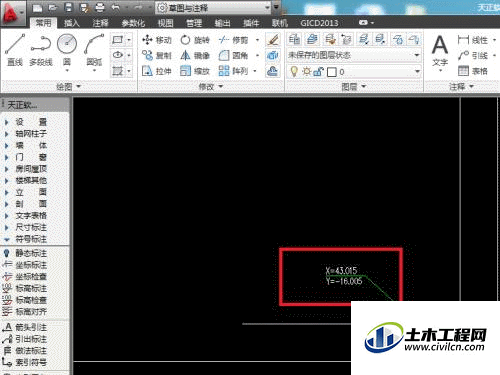
Task: Select the 拉伸 stretch tool
Action: (x=157, y=71)
